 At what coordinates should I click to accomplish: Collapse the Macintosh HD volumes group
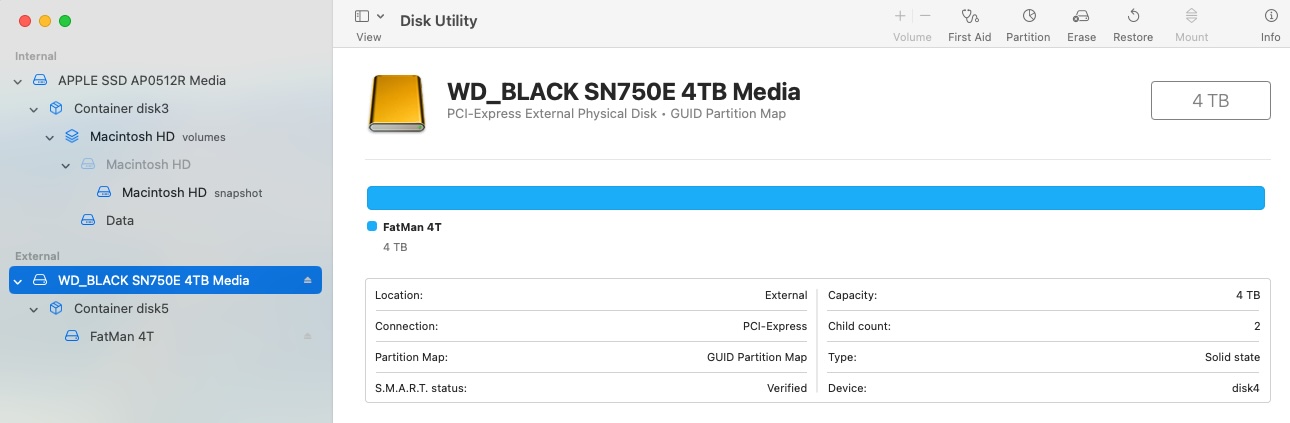tap(50, 137)
